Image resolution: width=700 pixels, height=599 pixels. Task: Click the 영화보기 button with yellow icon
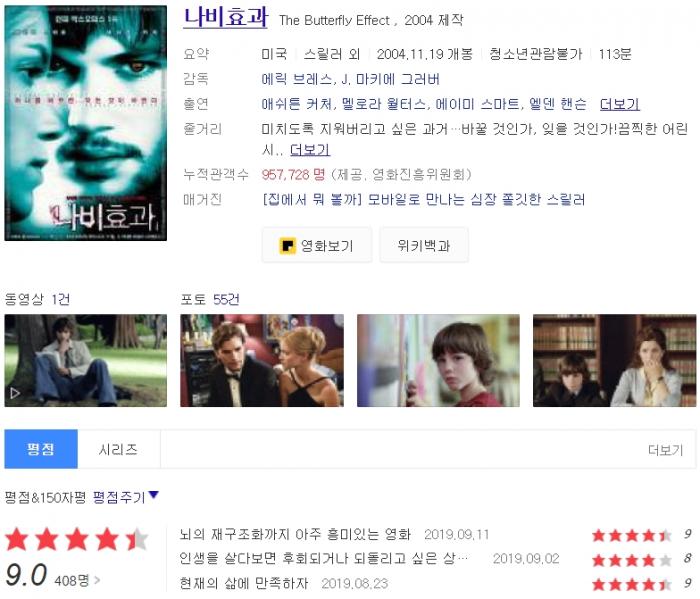317,245
